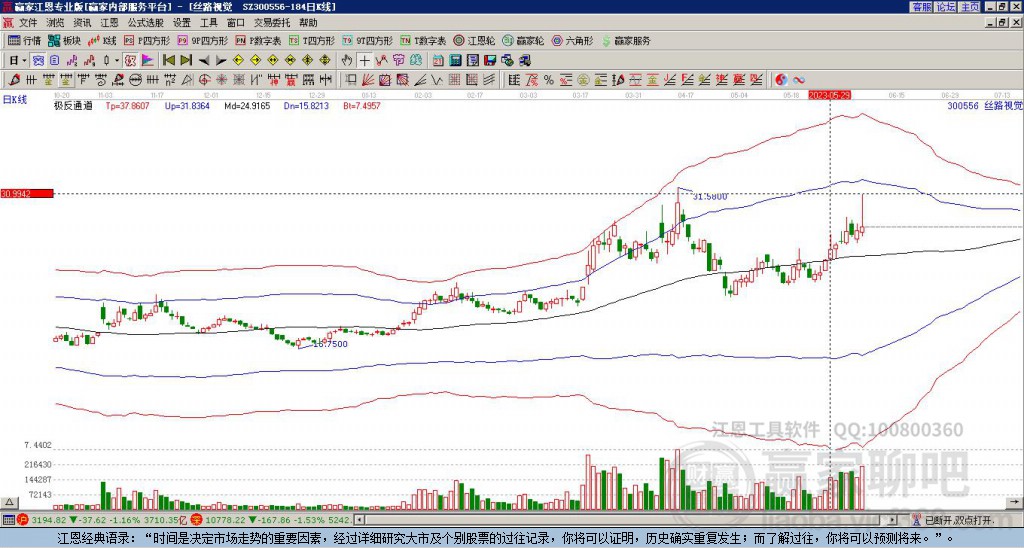Click the colorful flag icon

[148, 60]
